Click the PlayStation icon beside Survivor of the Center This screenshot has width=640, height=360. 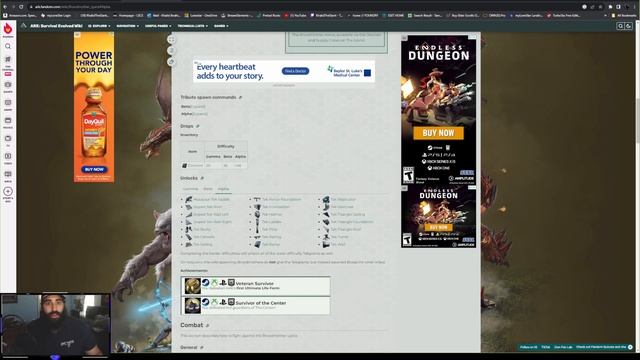[x=223, y=302]
